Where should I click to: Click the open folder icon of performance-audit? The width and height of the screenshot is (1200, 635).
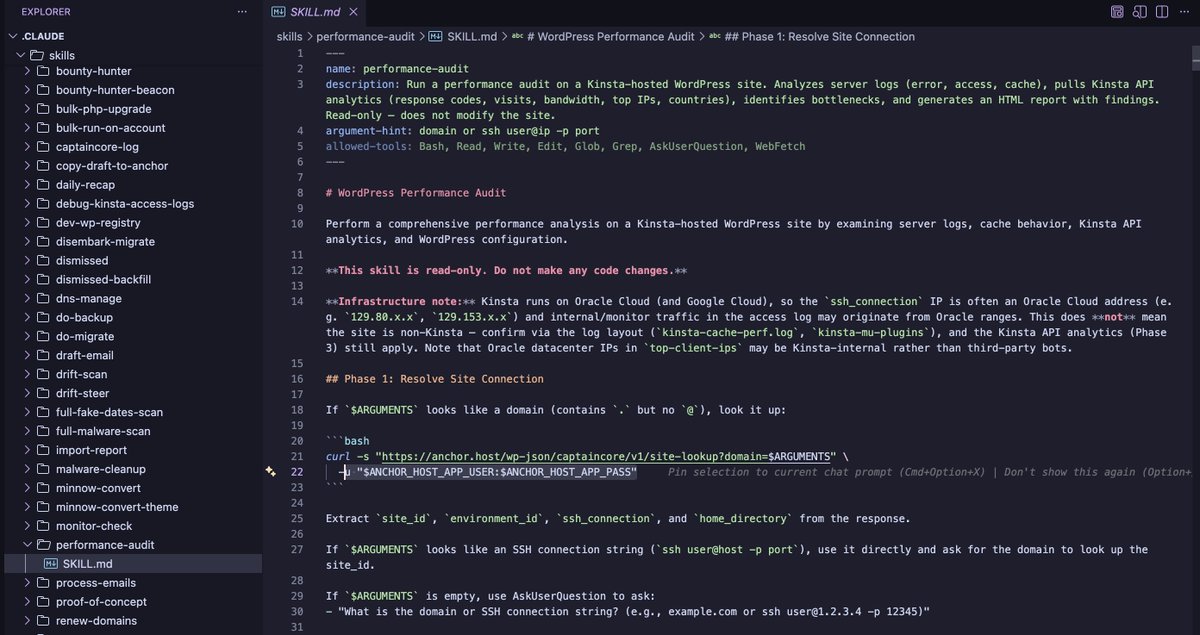(43, 545)
